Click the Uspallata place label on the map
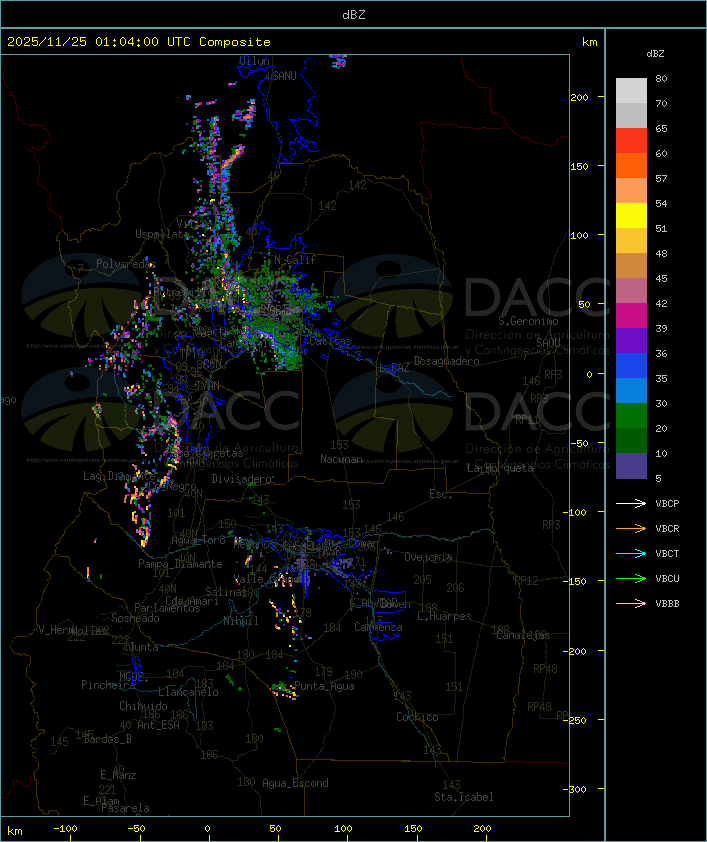 pos(162,234)
